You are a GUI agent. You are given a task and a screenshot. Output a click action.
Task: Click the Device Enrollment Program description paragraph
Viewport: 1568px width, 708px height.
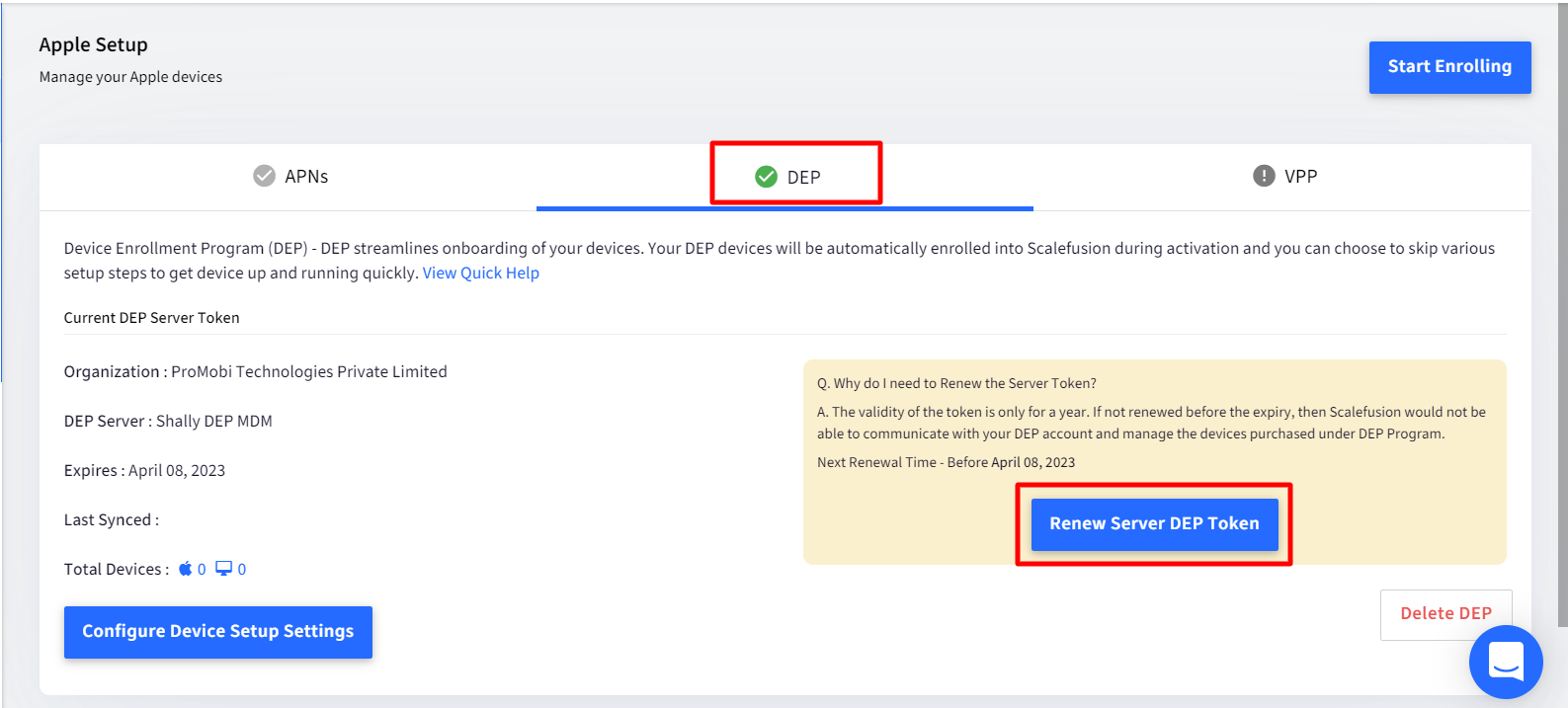point(780,261)
